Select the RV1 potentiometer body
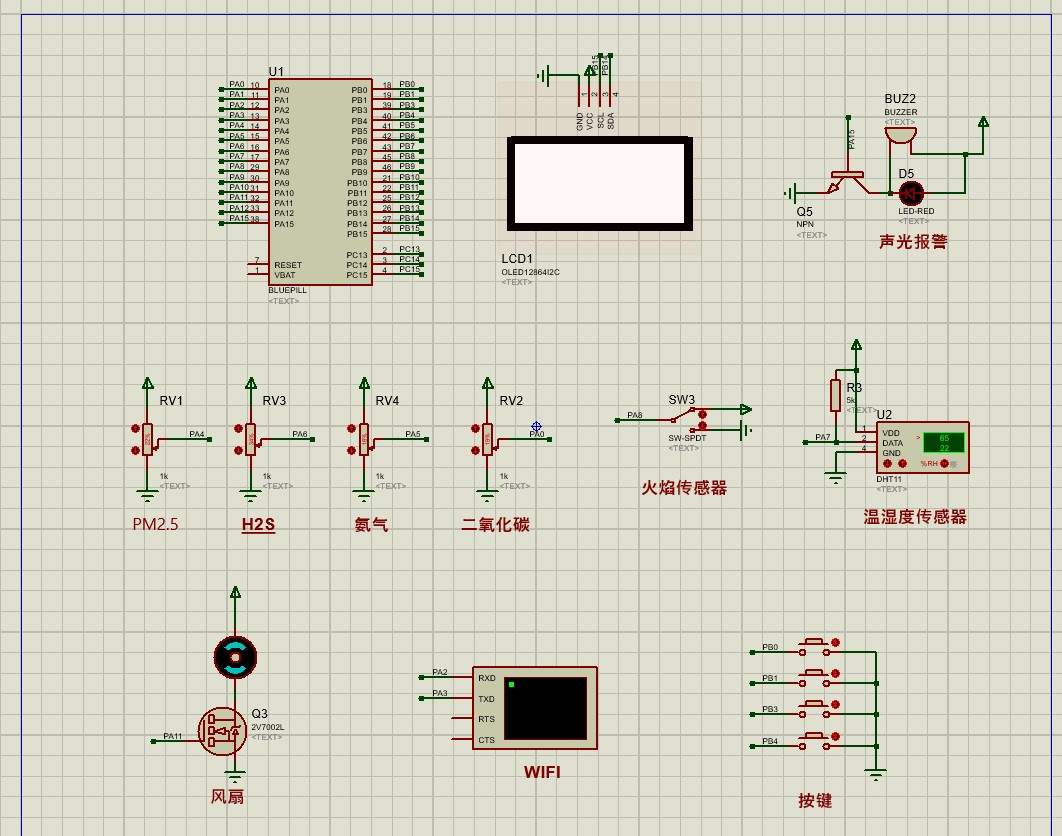The width and height of the screenshot is (1062, 836). 148,439
